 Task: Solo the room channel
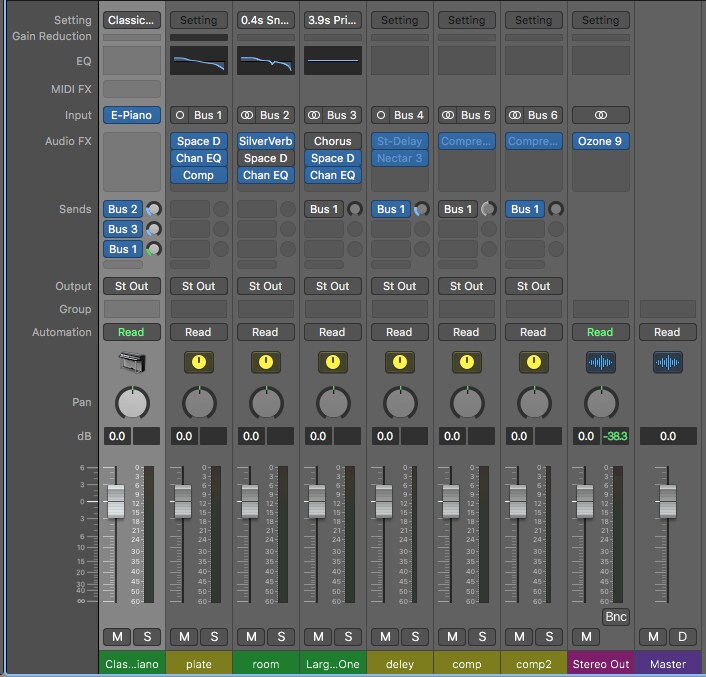tap(281, 636)
